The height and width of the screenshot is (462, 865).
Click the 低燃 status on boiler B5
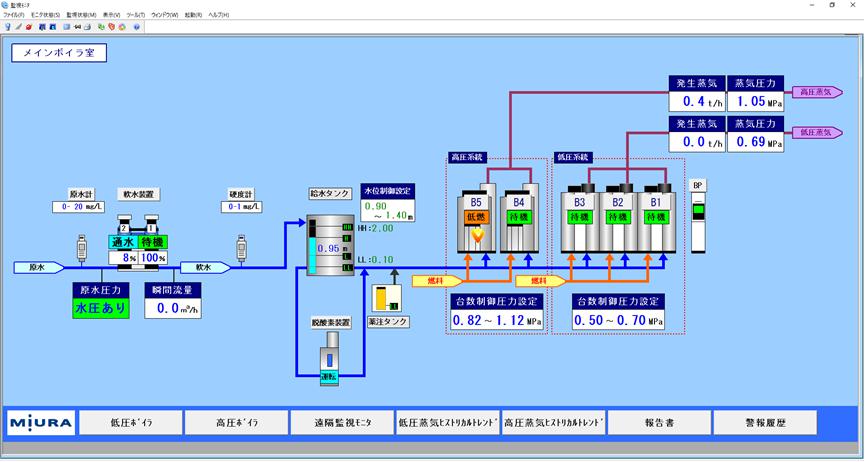(477, 217)
